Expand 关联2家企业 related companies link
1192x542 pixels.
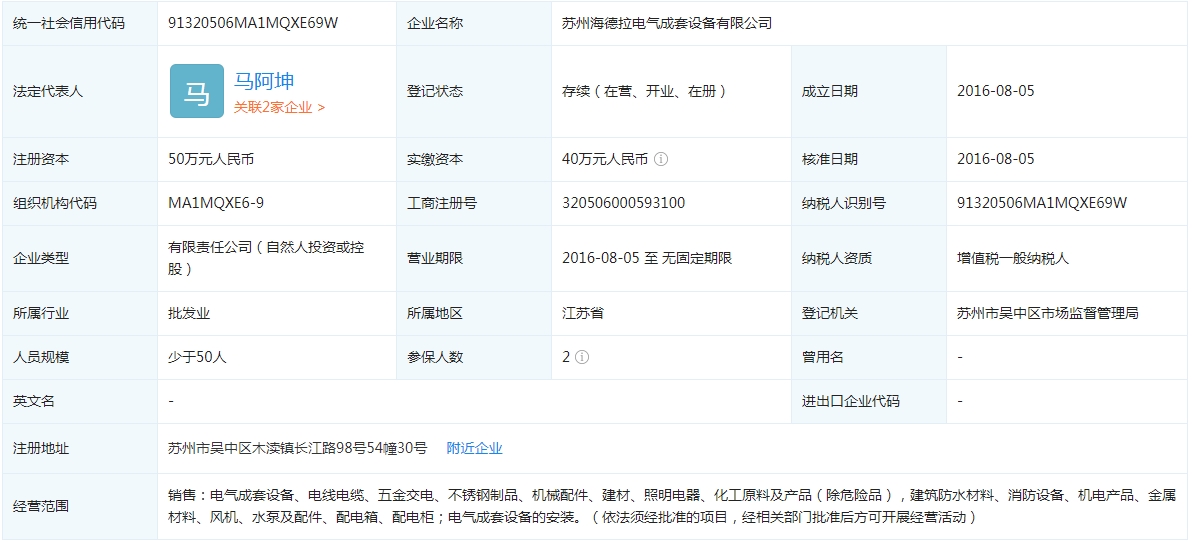tap(279, 107)
